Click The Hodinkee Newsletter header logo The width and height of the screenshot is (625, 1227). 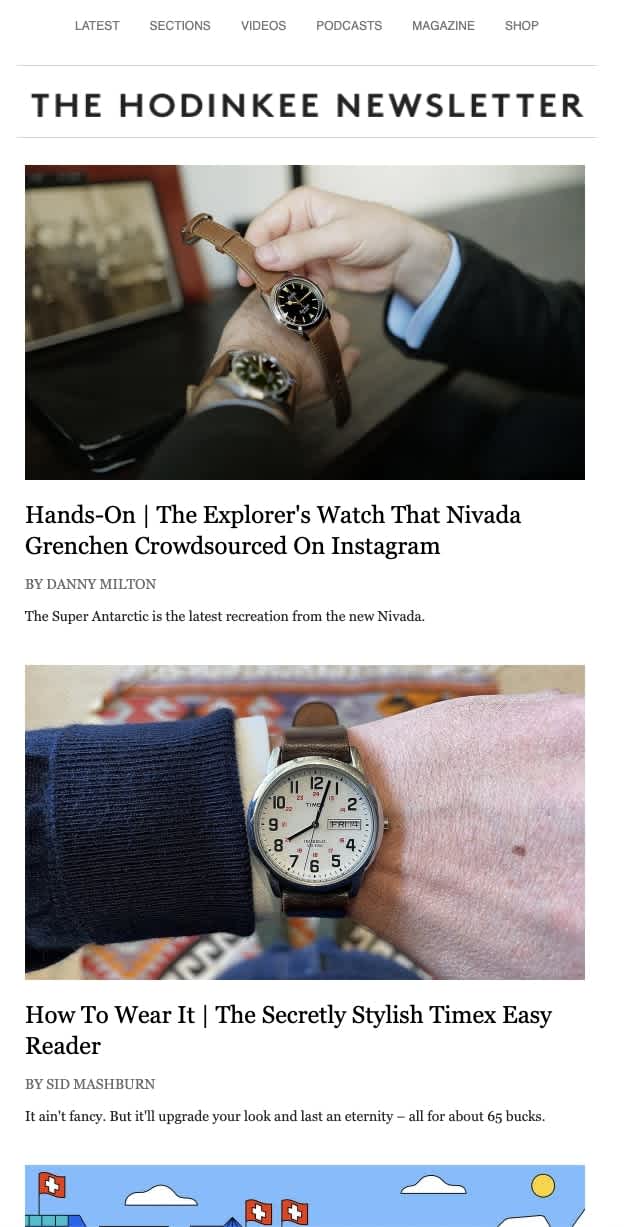(x=307, y=105)
